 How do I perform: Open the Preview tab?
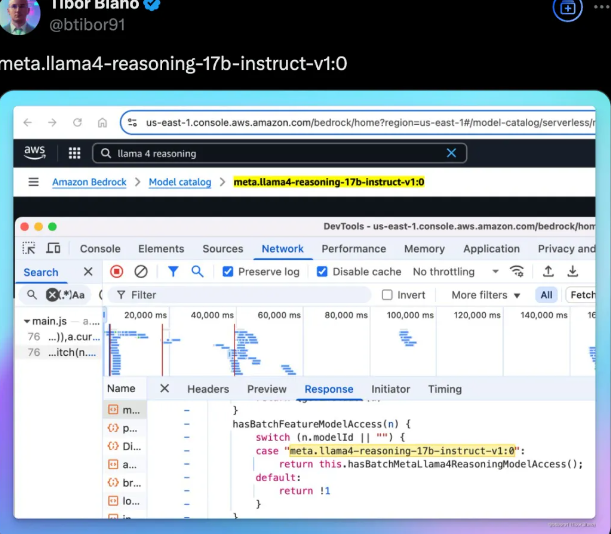(x=267, y=389)
